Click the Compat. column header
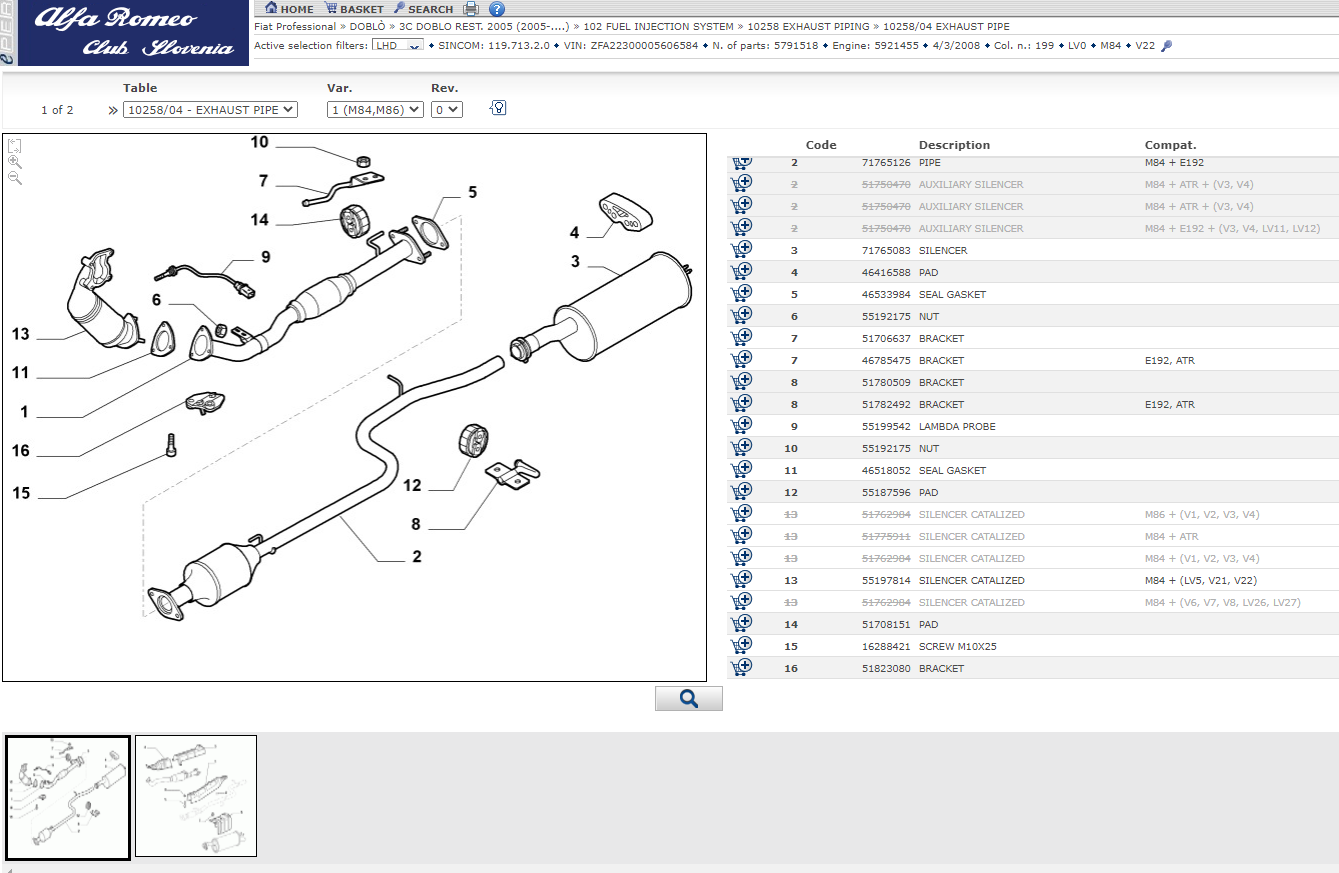 click(x=1170, y=145)
